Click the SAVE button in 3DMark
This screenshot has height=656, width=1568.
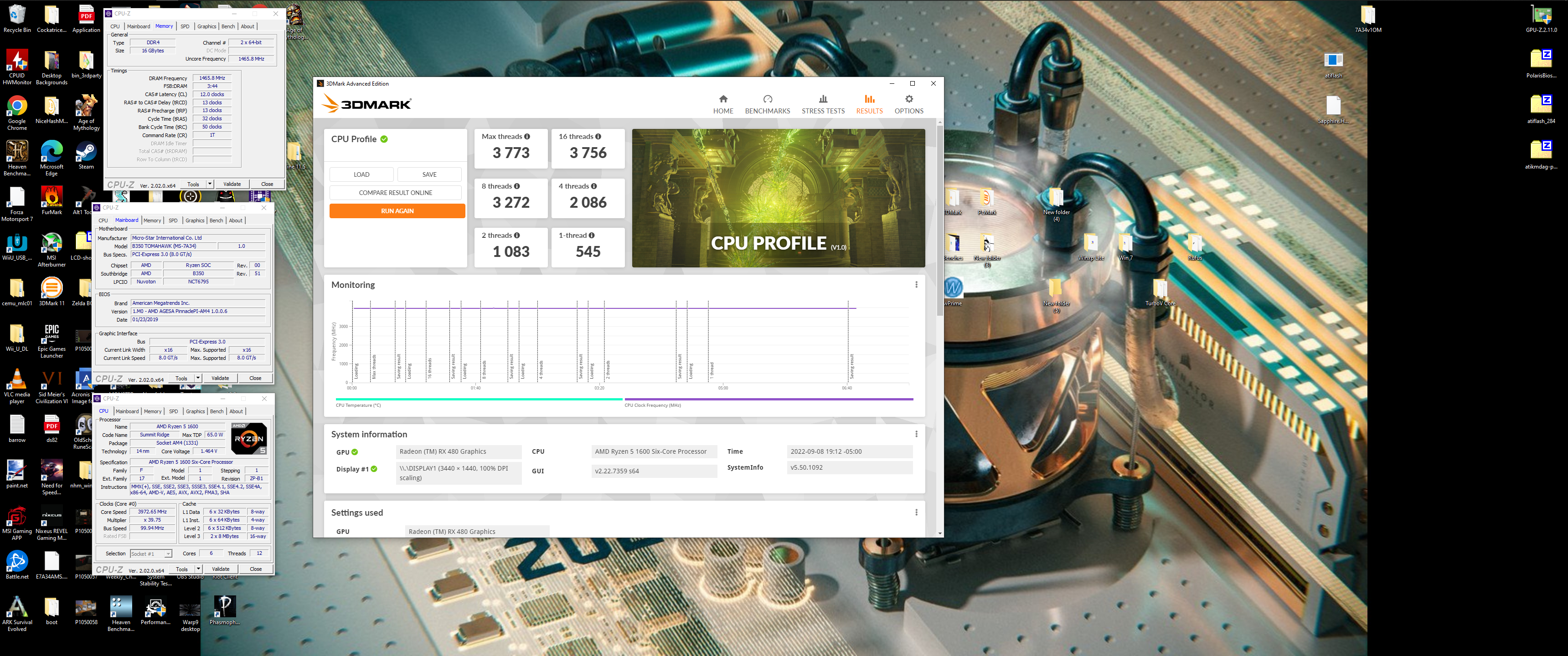pyautogui.click(x=429, y=174)
